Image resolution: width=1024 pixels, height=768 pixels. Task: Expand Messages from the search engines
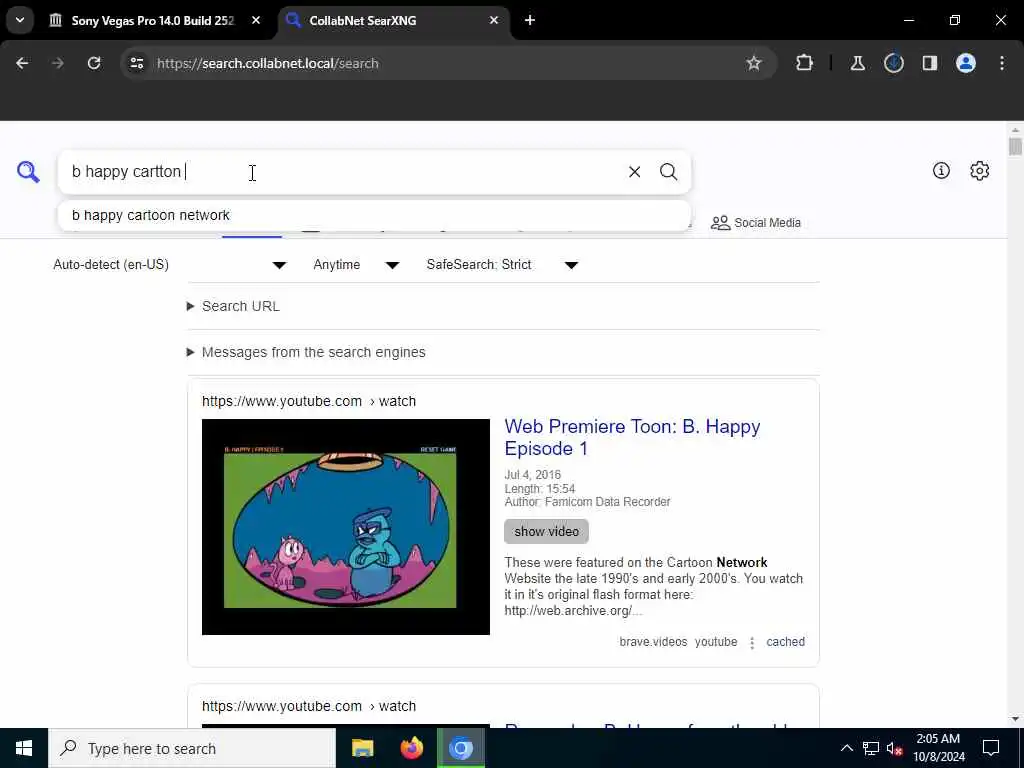click(306, 352)
